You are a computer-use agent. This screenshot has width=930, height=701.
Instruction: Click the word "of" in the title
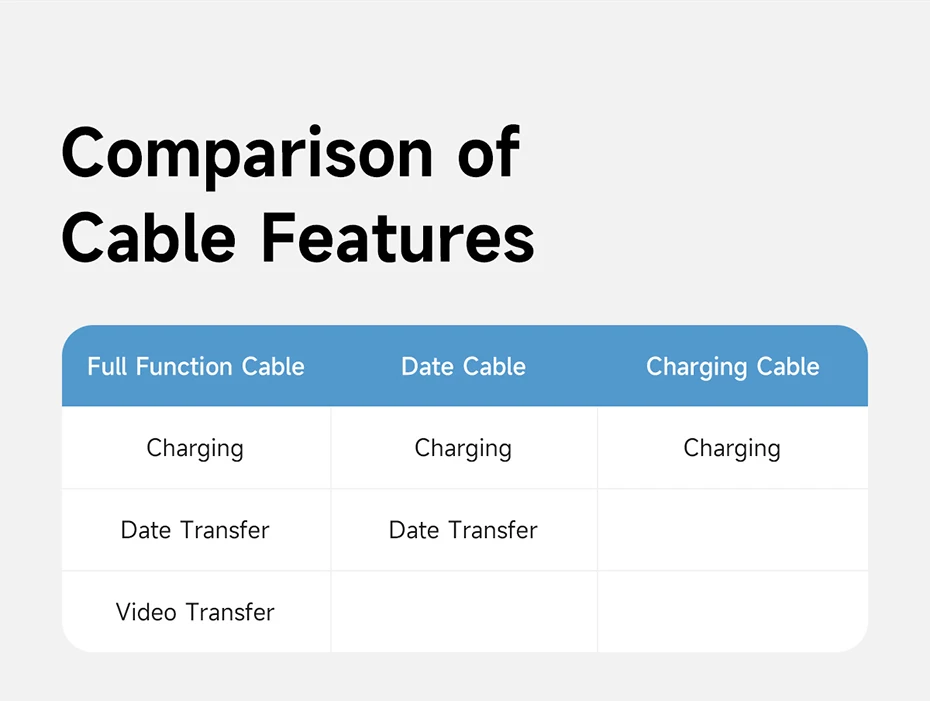click(x=488, y=153)
